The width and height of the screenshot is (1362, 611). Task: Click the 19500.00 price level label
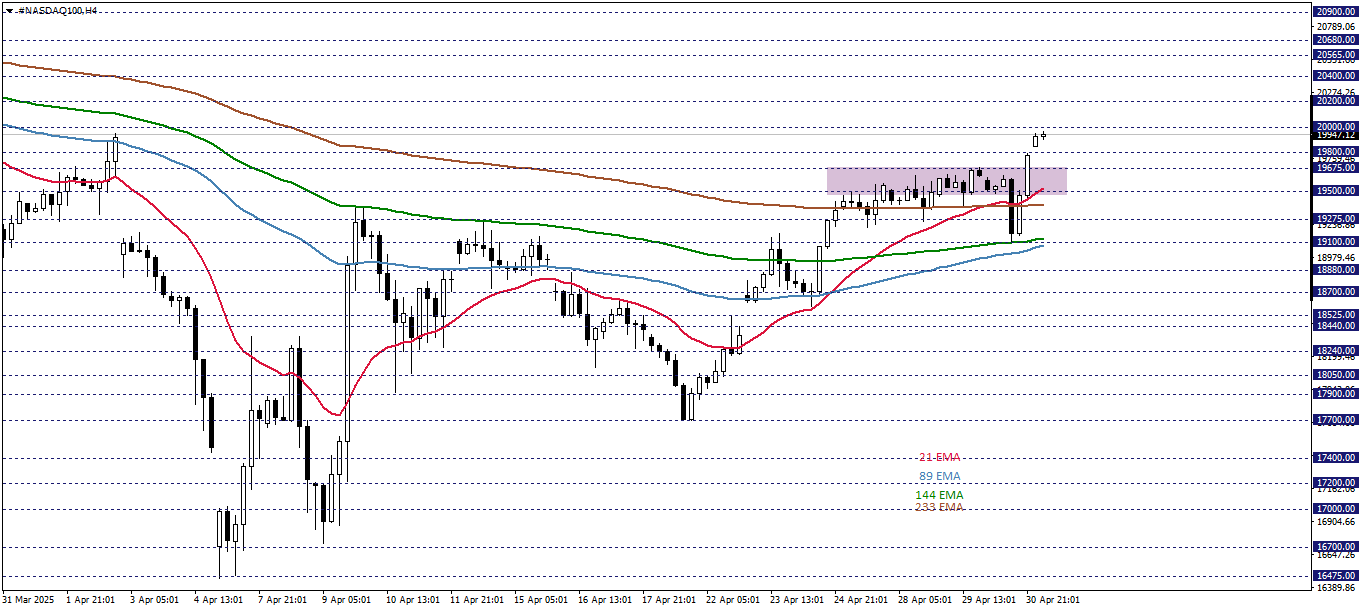coord(1336,191)
